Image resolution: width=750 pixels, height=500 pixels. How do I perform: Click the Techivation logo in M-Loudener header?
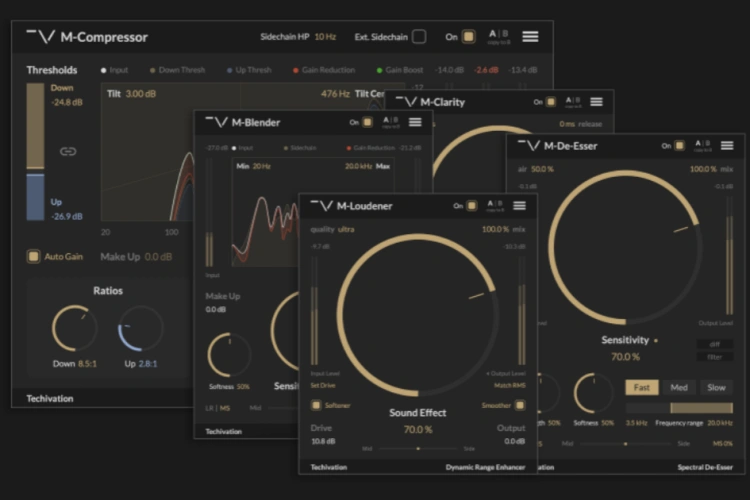point(321,206)
